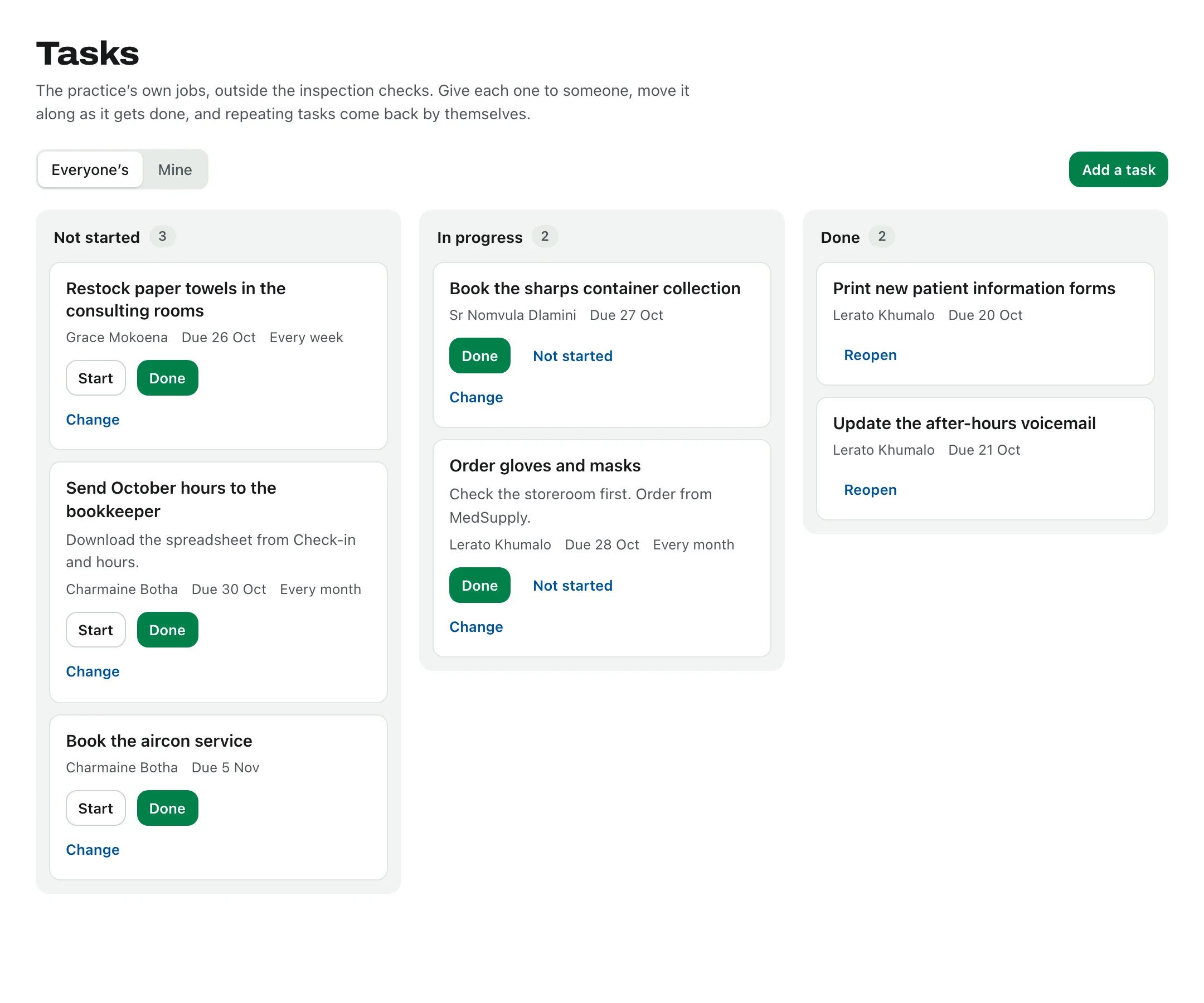This screenshot has height=1003, width=1204.
Task: Switch to the Mine tab
Action: click(x=175, y=169)
